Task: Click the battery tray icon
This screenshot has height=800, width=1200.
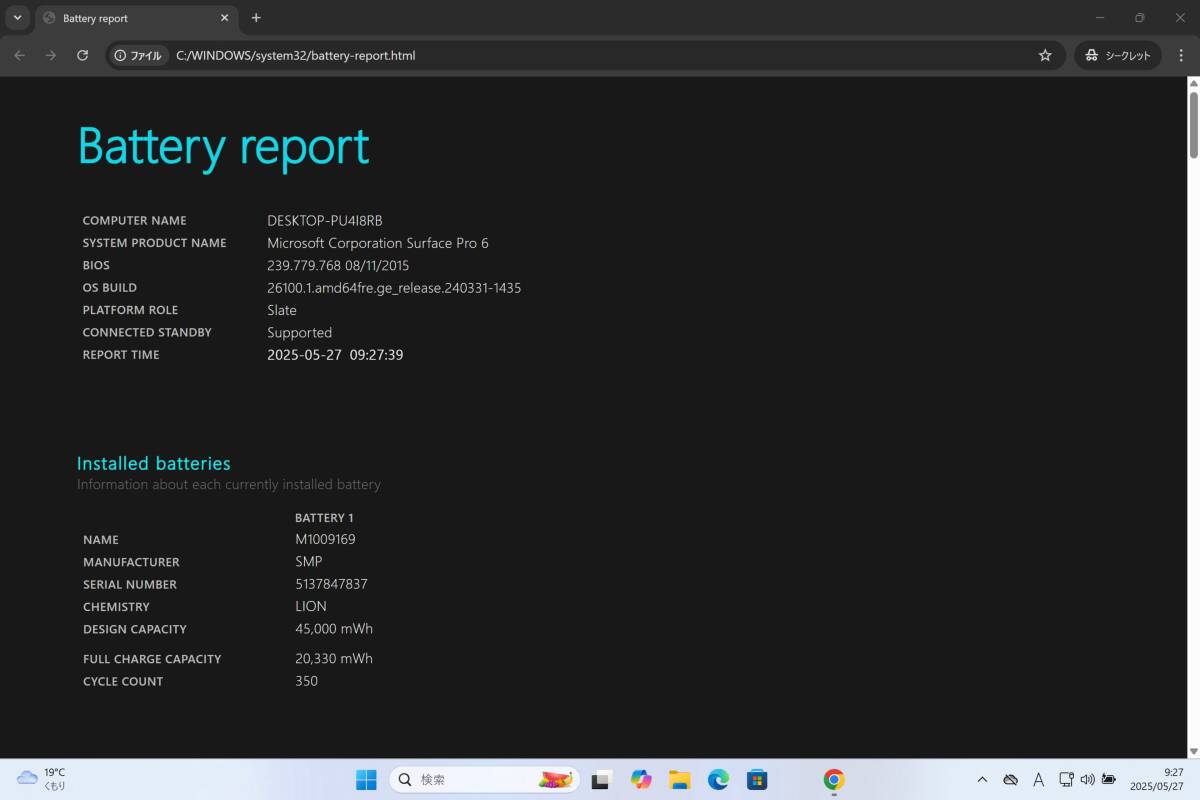Action: coord(1109,779)
